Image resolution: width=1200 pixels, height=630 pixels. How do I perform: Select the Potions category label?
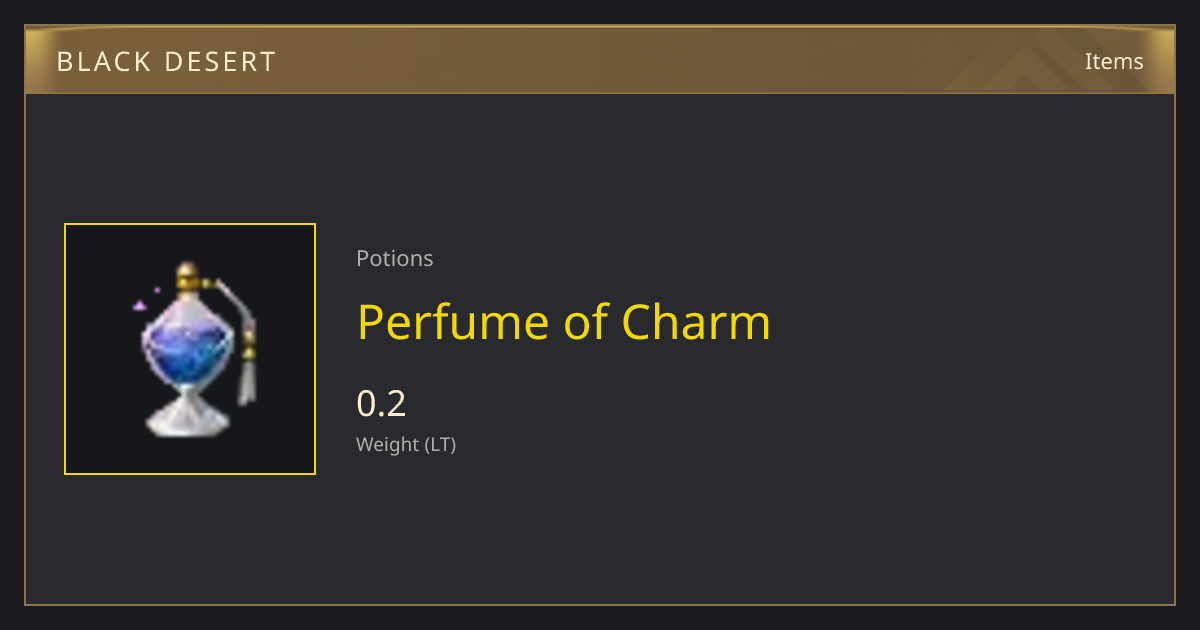pos(395,258)
